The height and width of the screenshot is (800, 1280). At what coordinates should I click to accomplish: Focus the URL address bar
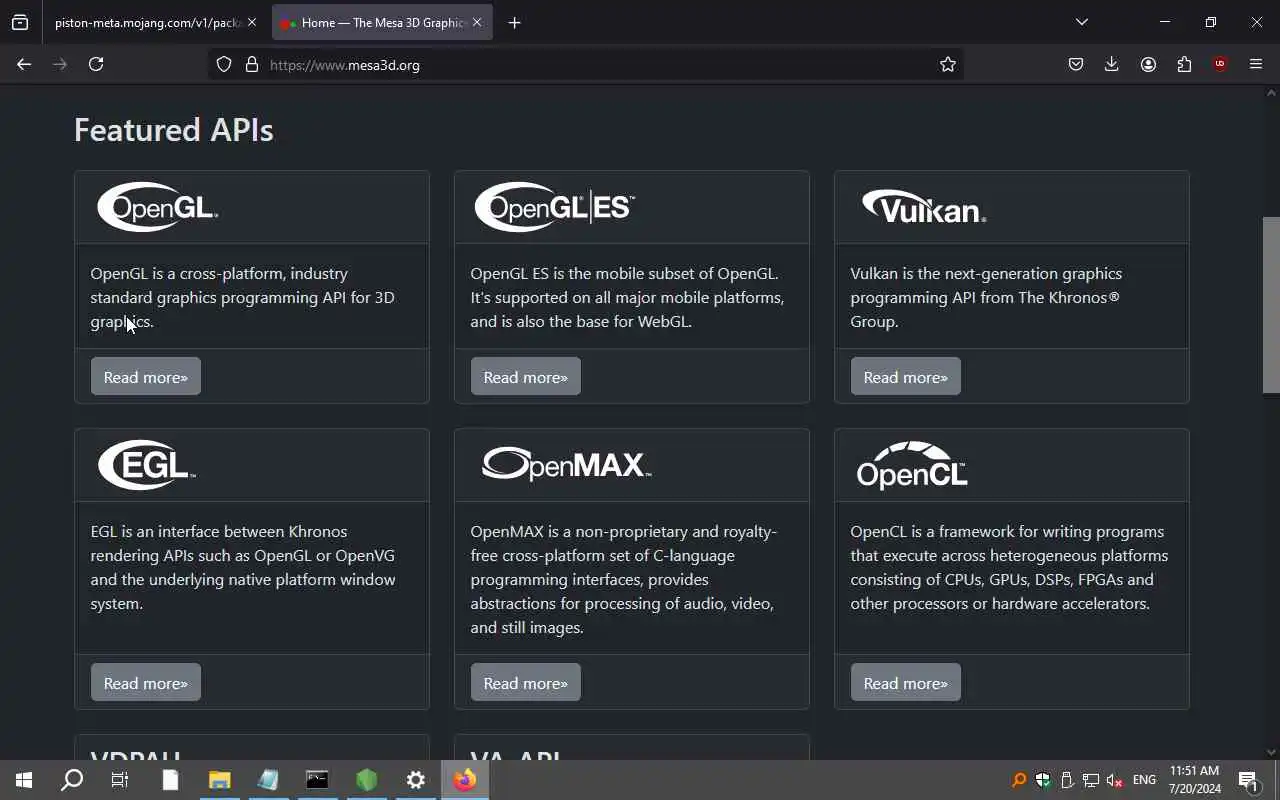pyautogui.click(x=600, y=64)
